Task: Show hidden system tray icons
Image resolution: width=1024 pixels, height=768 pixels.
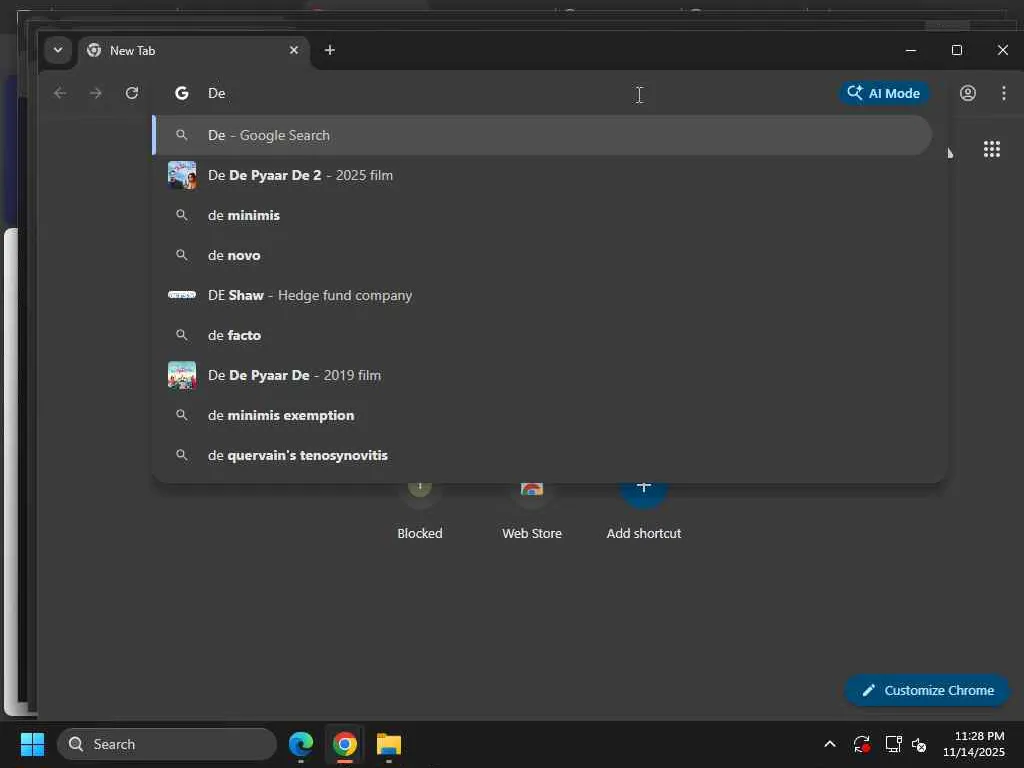Action: (x=829, y=744)
